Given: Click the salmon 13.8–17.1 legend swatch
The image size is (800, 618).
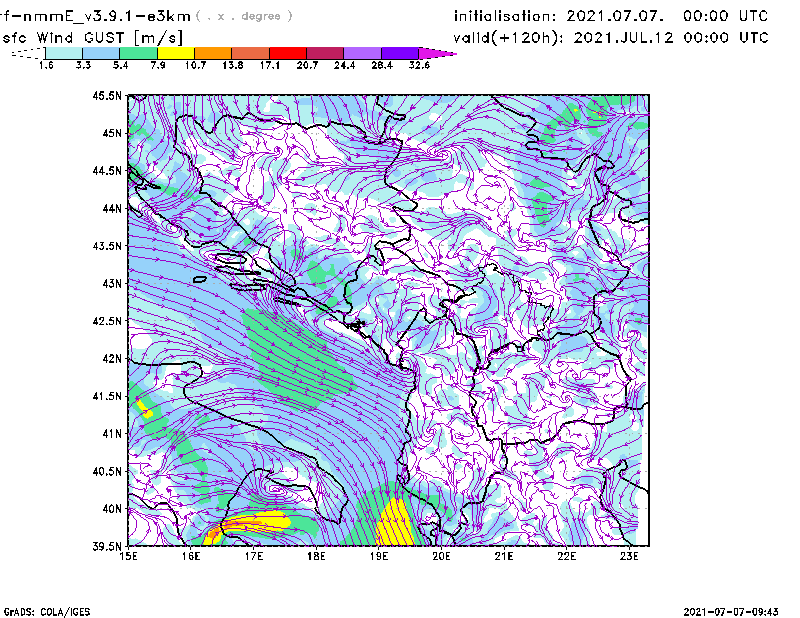Looking at the screenshot, I should coord(251,53).
